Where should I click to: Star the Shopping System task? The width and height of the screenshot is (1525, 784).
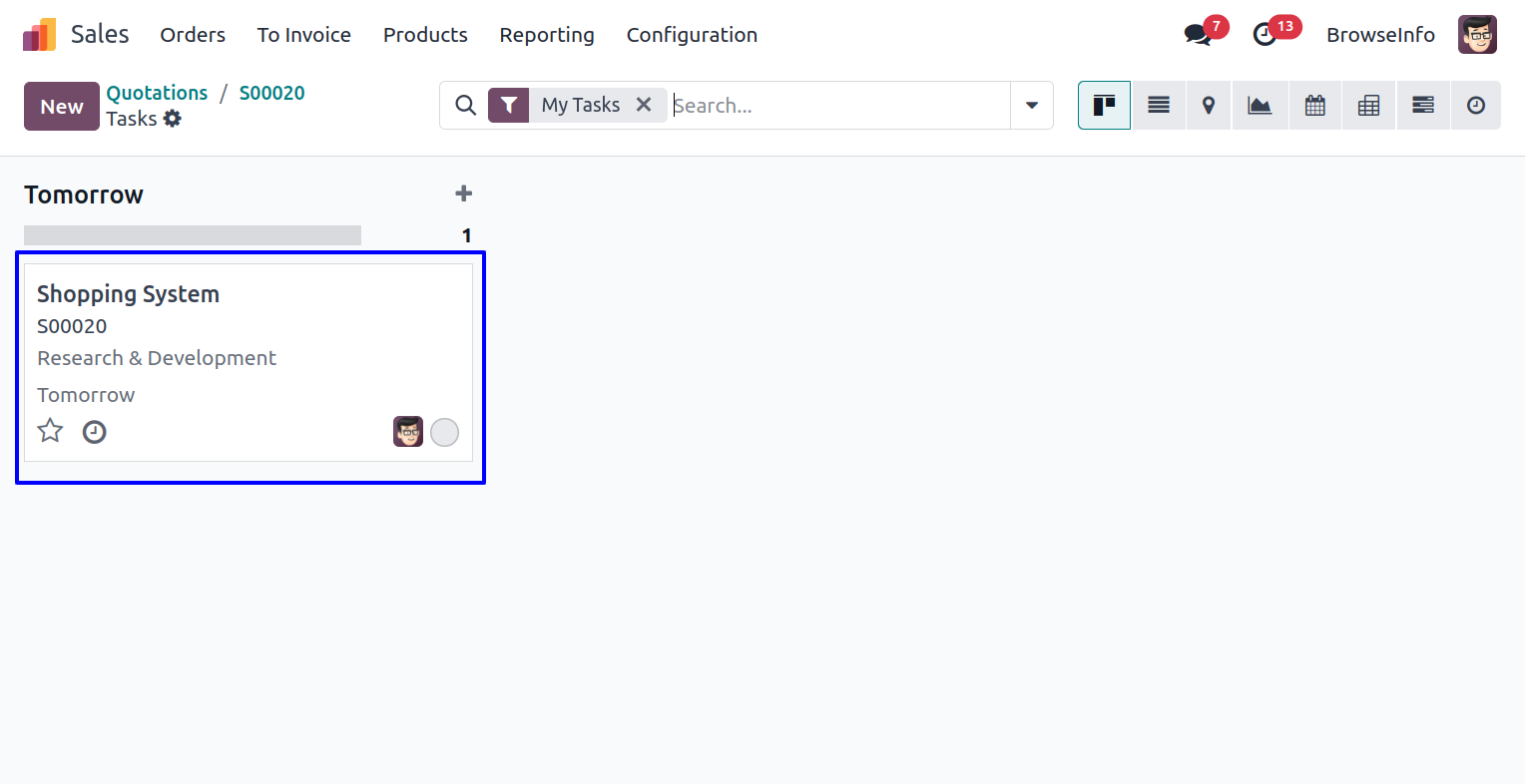(50, 431)
